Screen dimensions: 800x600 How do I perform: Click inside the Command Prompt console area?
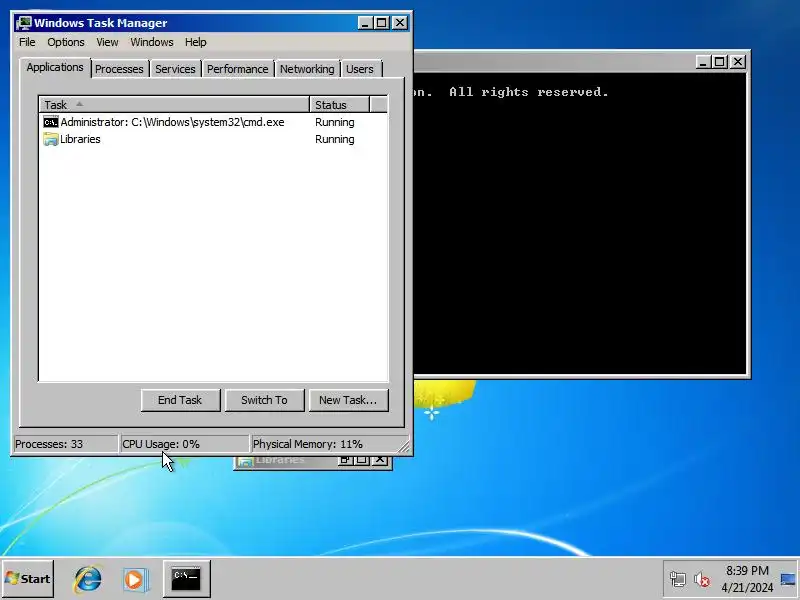point(580,224)
